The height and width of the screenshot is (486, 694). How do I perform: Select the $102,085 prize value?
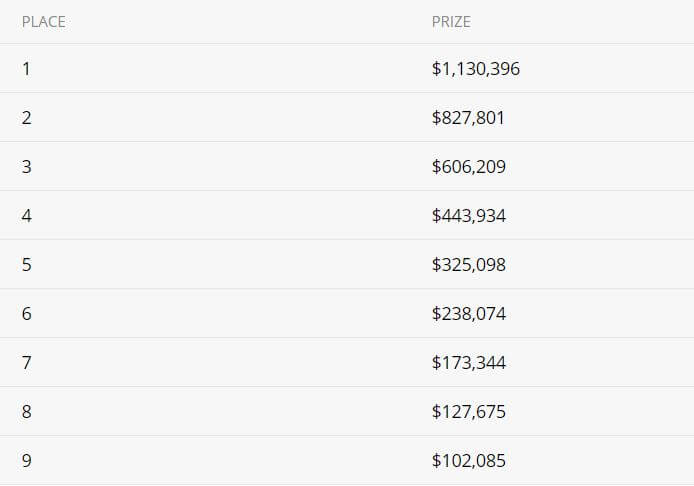pyautogui.click(x=469, y=461)
